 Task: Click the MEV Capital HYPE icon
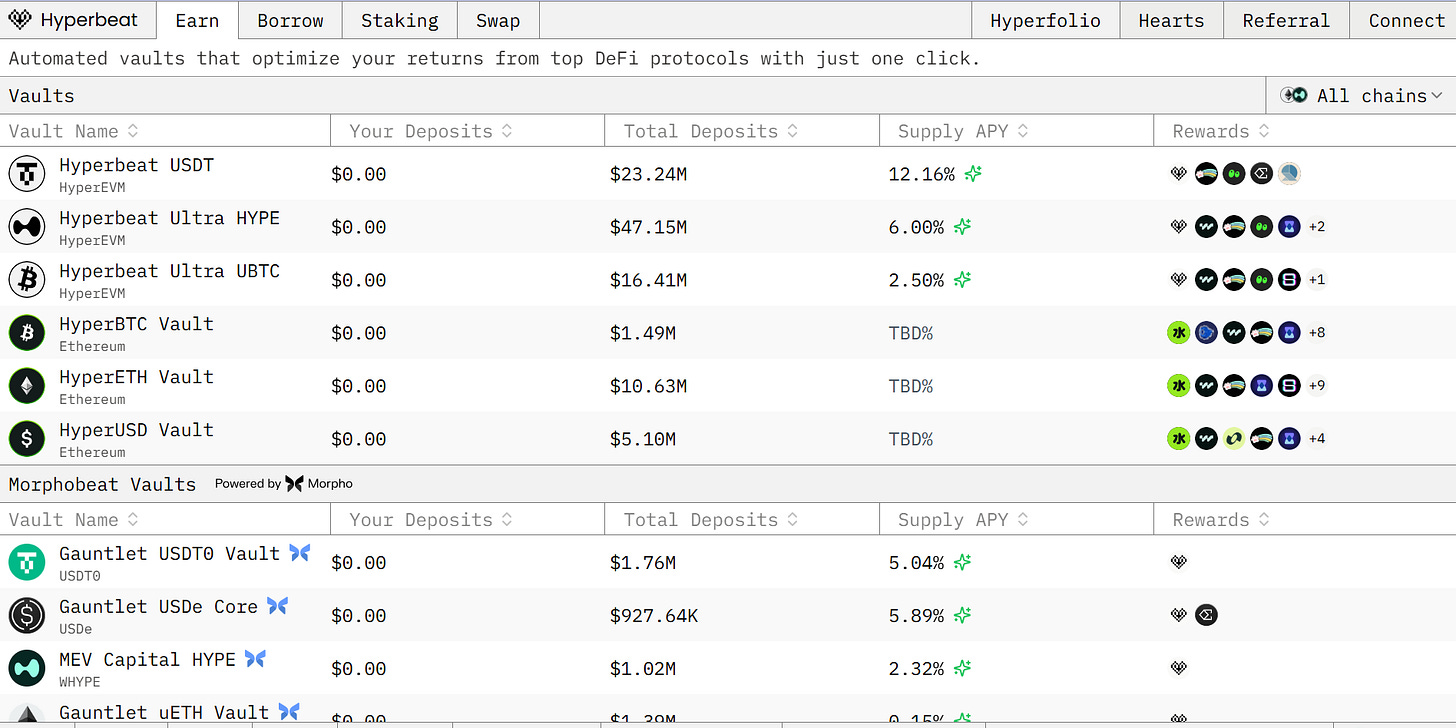27,668
